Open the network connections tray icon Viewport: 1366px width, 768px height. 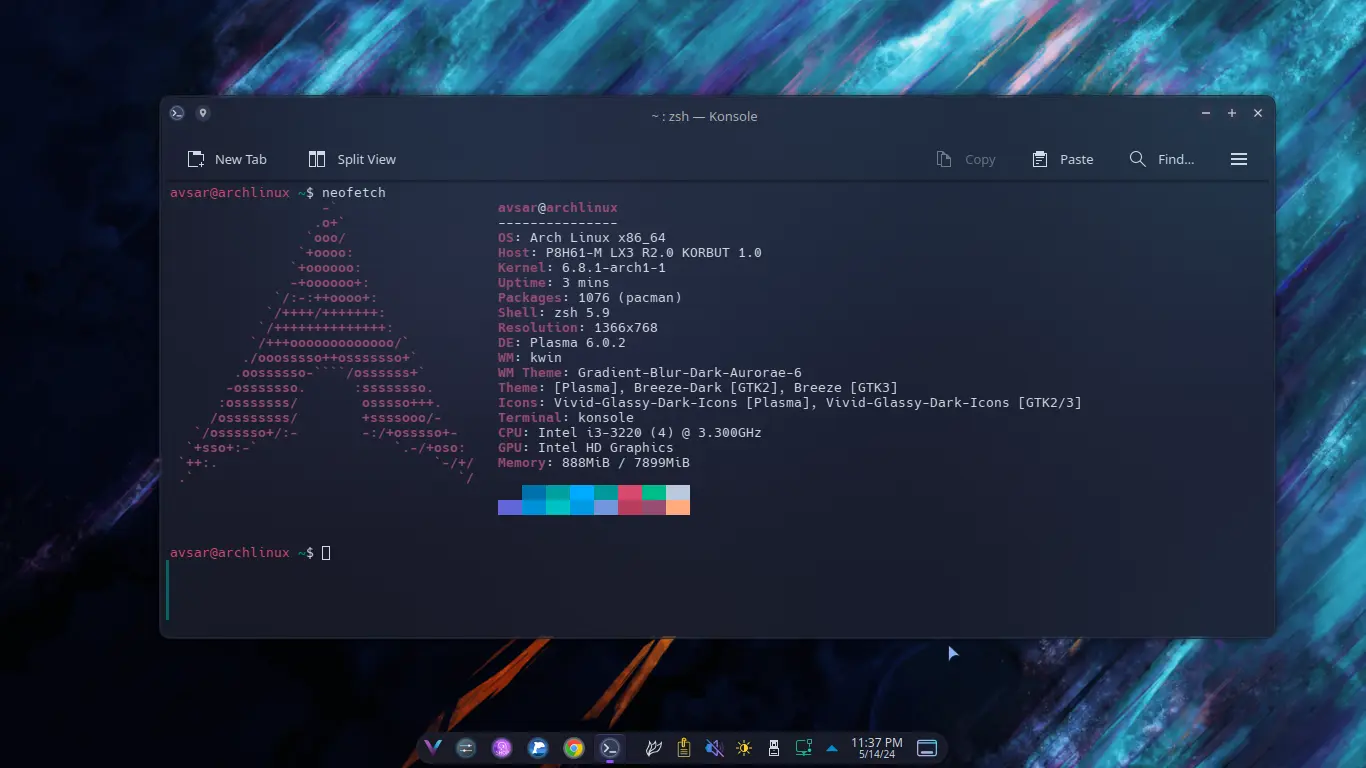tap(803, 747)
